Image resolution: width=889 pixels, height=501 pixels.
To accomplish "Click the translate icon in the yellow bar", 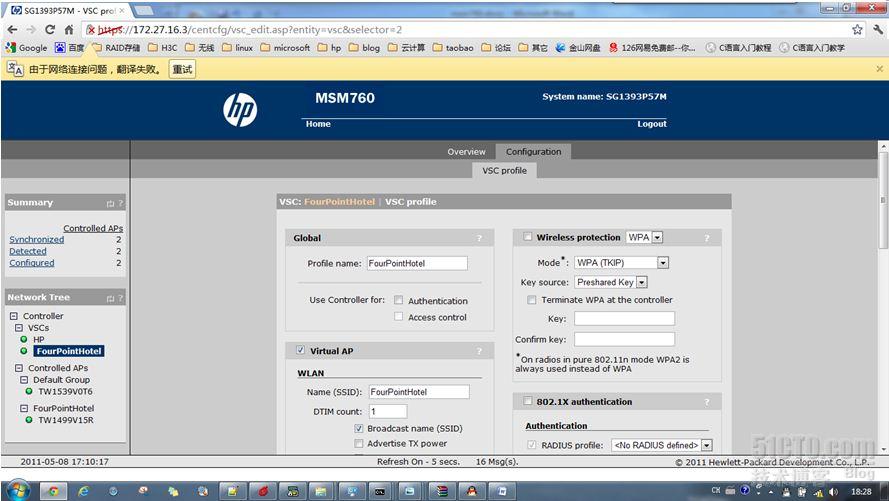I will pyautogui.click(x=15, y=69).
